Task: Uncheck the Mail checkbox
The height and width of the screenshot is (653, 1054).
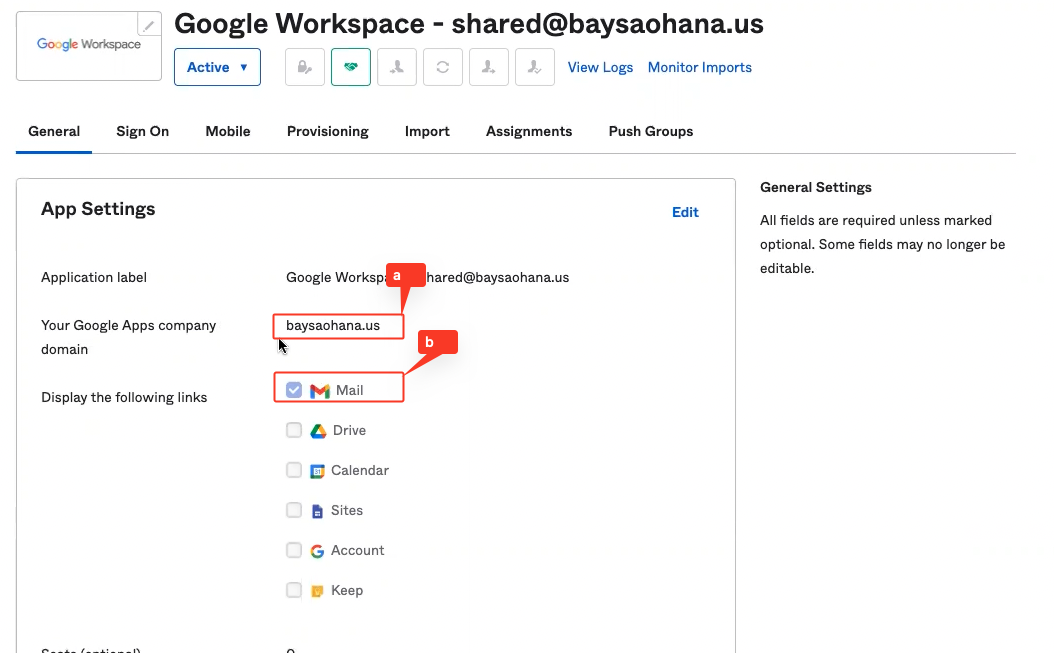Action: coord(294,390)
